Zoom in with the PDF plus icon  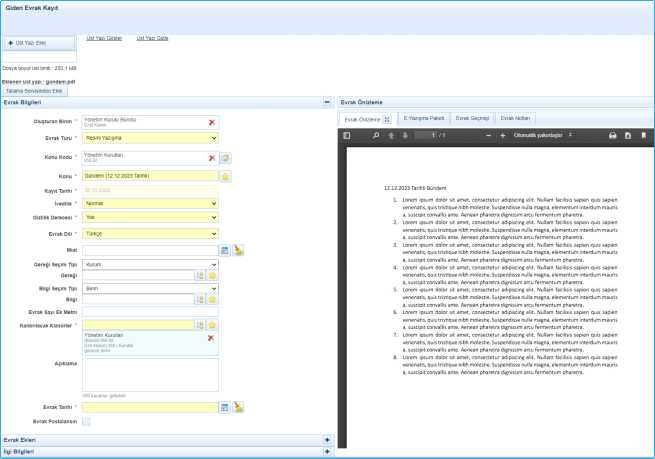click(x=502, y=134)
